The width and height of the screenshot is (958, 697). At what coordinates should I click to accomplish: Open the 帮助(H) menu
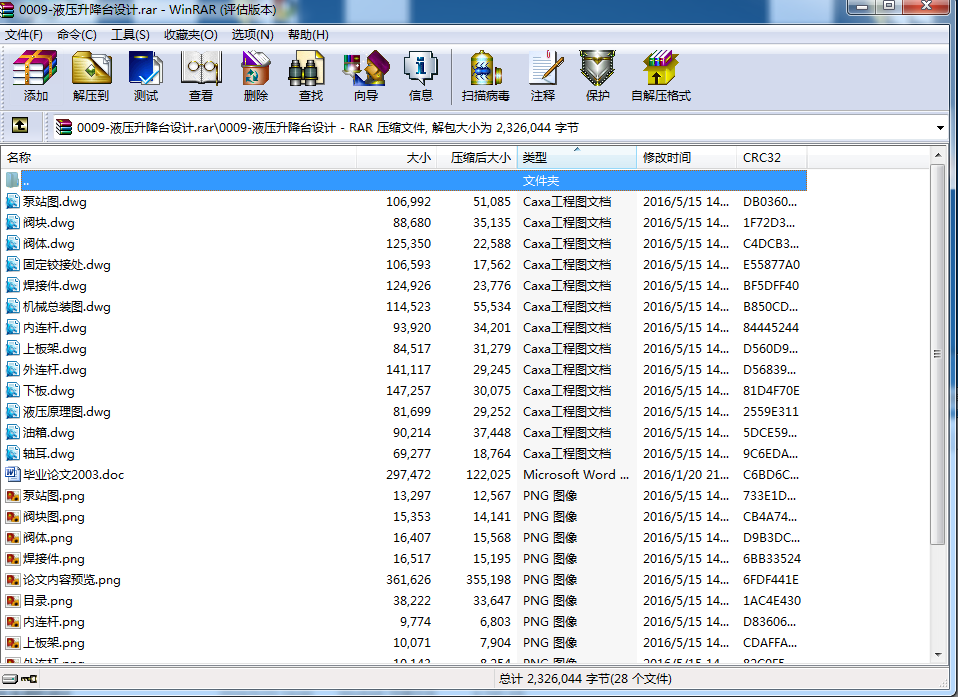click(308, 35)
